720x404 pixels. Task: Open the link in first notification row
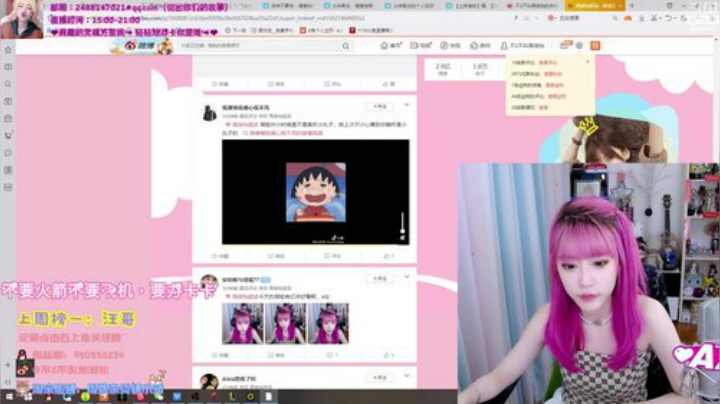tap(547, 62)
